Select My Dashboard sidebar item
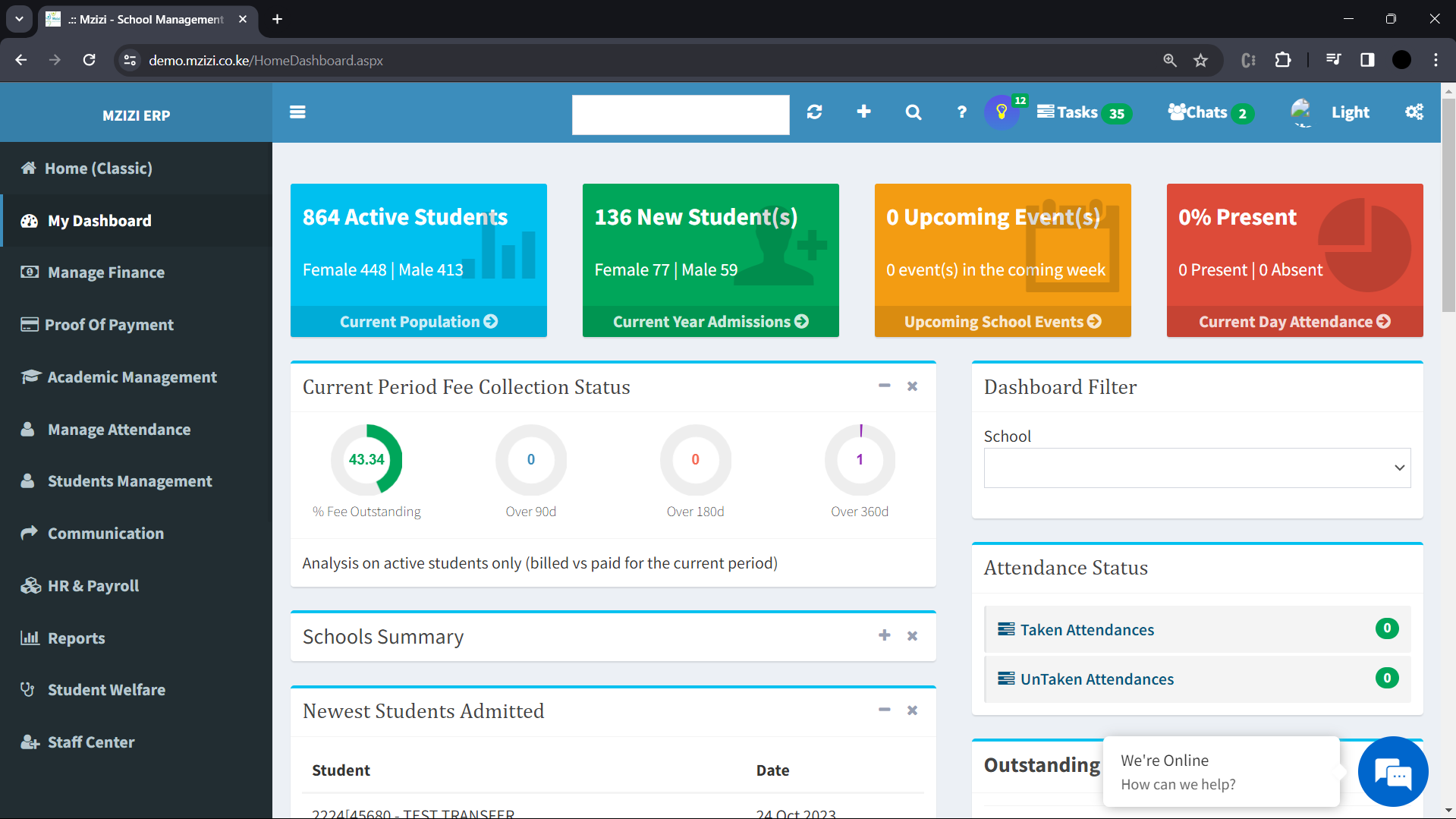This screenshot has width=1456, height=819. coord(136,221)
